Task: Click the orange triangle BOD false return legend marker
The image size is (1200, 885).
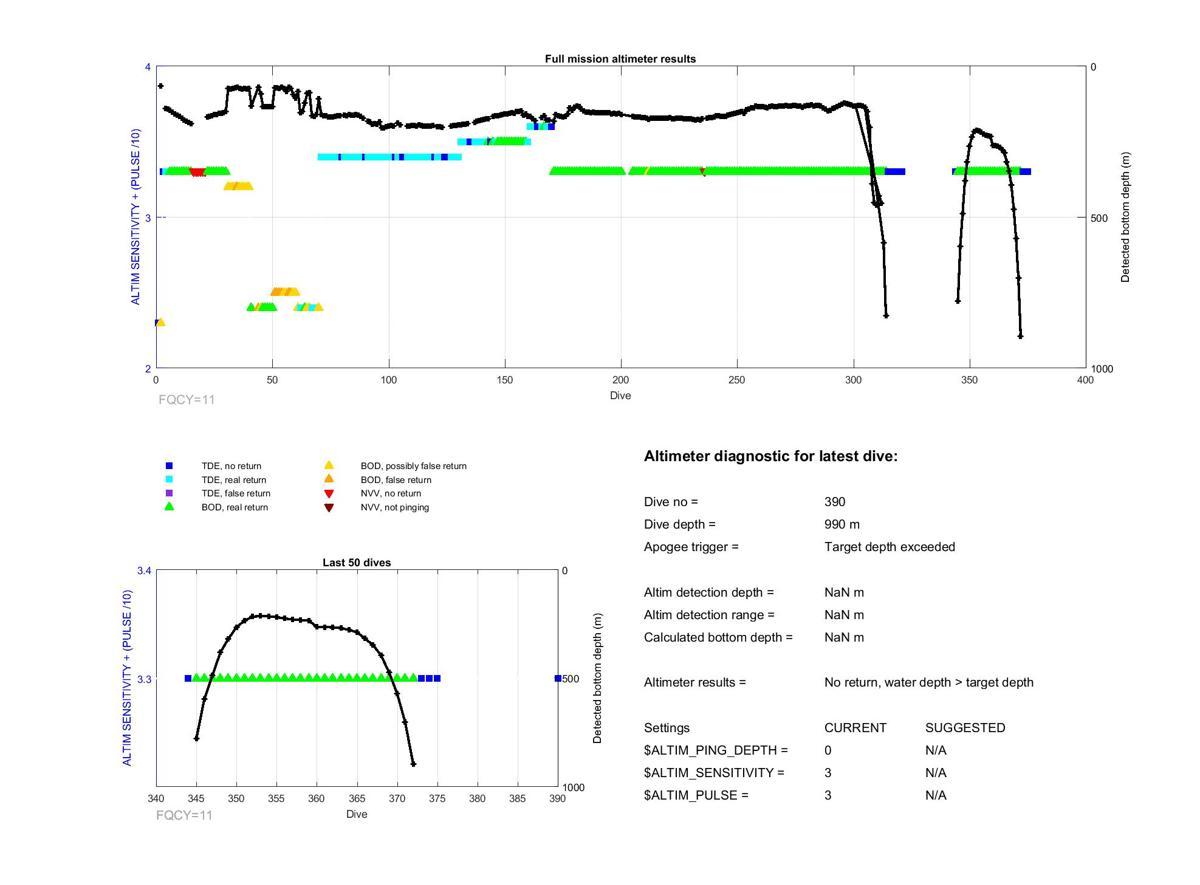Action: (x=328, y=480)
